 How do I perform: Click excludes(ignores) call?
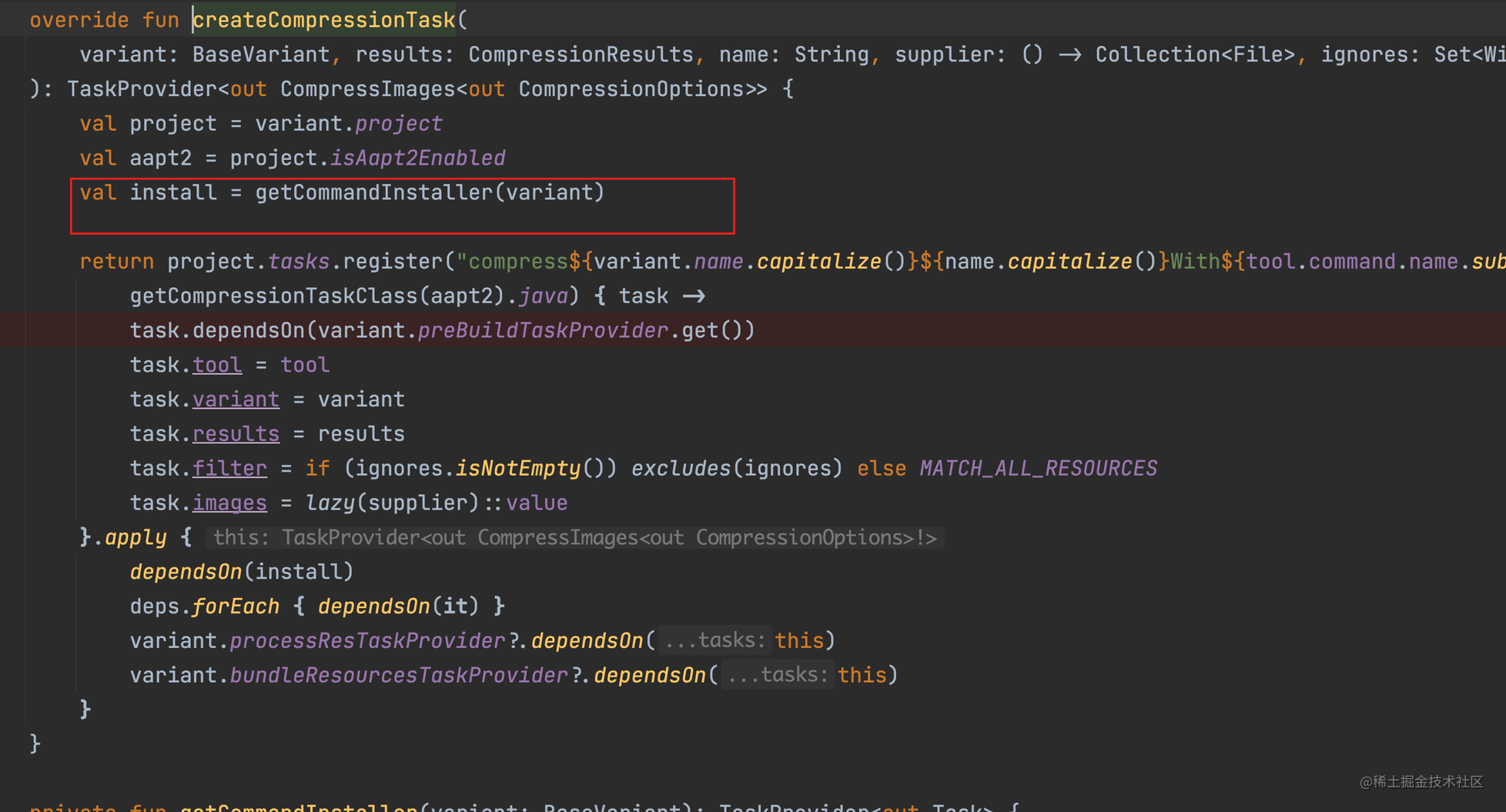point(738,469)
